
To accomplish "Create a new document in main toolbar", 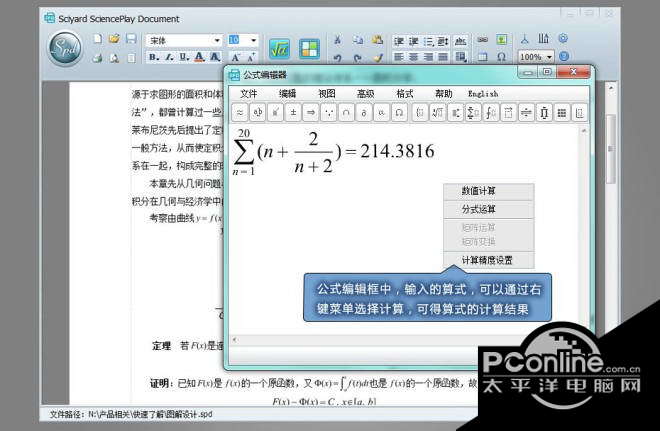I will point(98,39).
